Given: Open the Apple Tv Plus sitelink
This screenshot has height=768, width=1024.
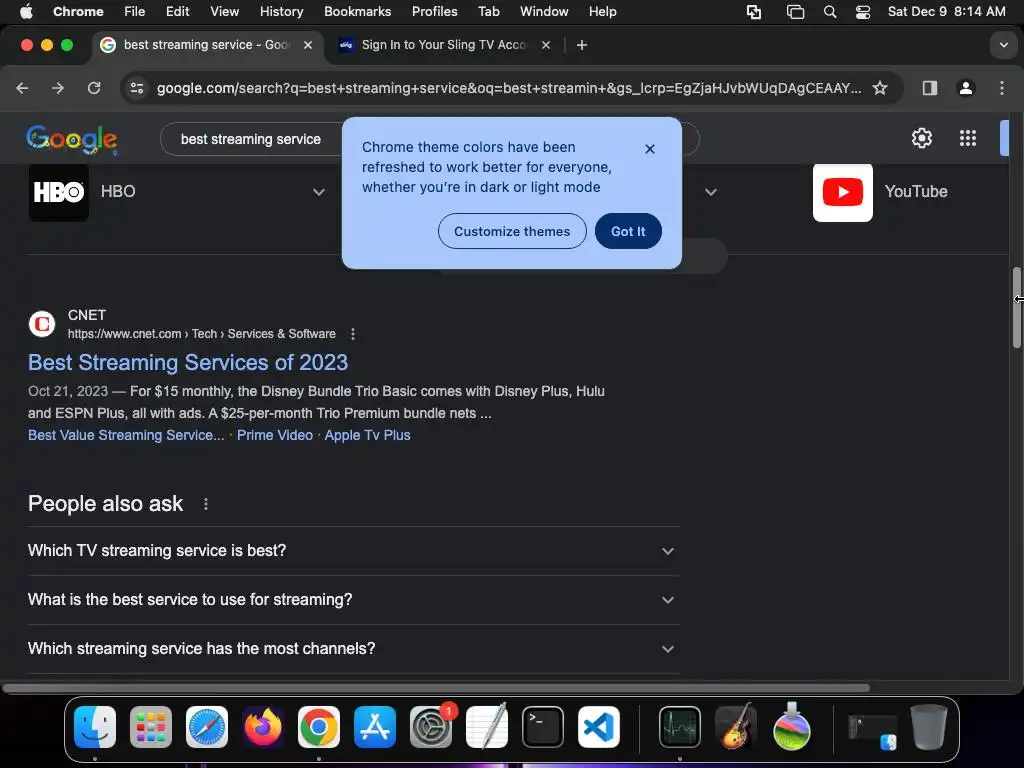Looking at the screenshot, I should coord(368,436).
